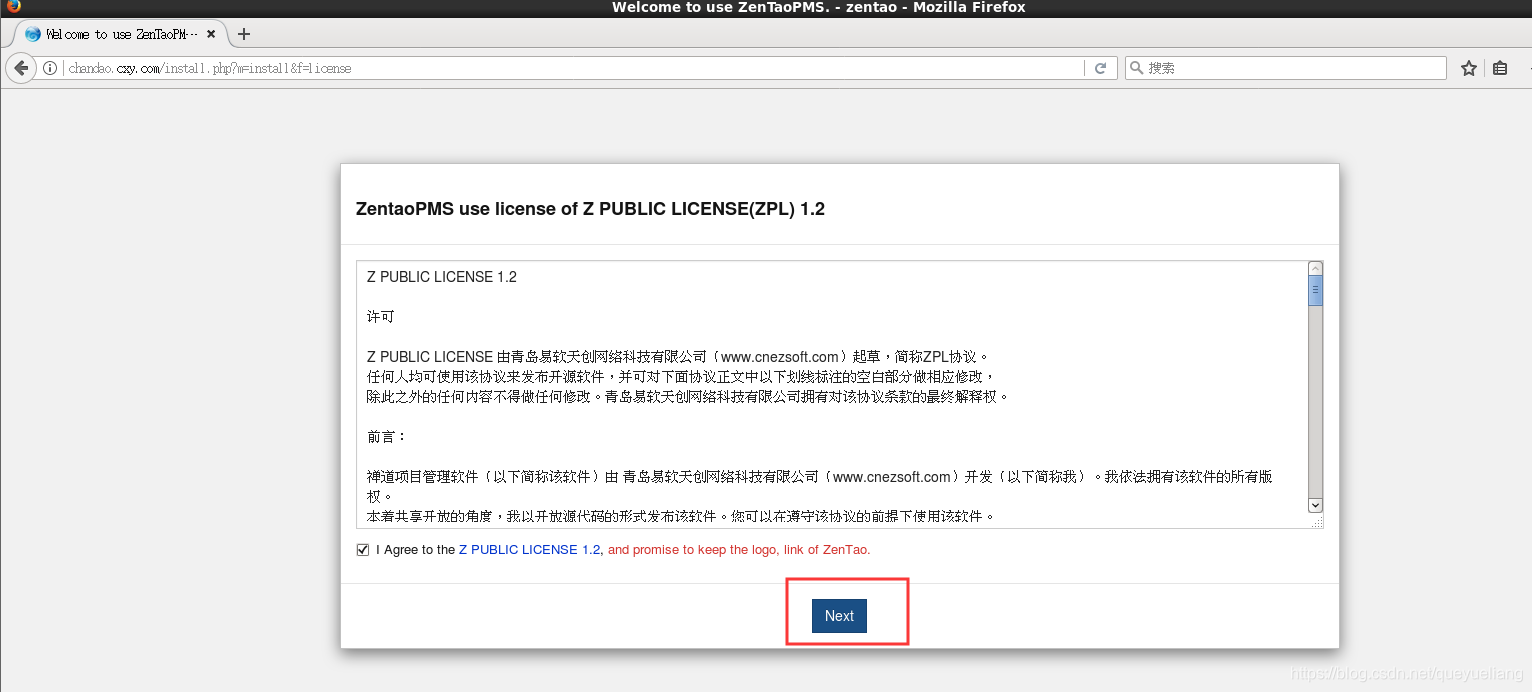
Task: Bookmark this page with star icon
Action: click(x=1469, y=68)
